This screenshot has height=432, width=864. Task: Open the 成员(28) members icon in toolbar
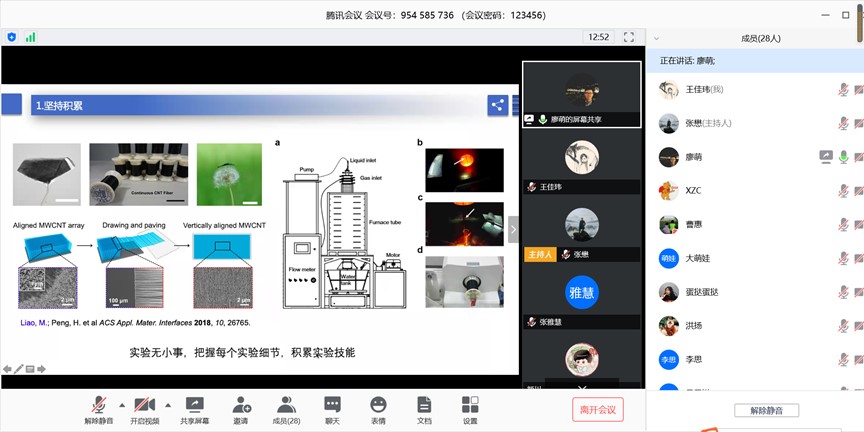[x=287, y=405]
